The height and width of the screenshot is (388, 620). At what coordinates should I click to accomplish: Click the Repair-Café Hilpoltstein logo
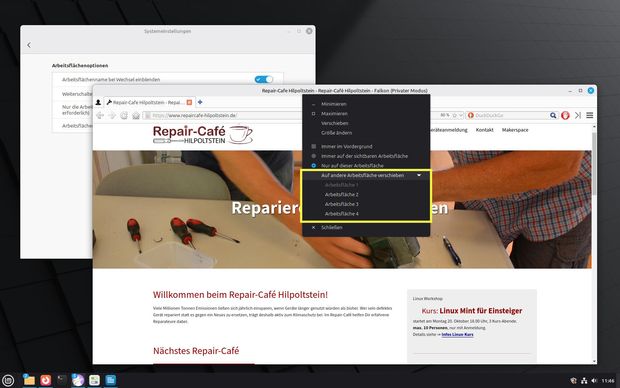tap(202, 134)
